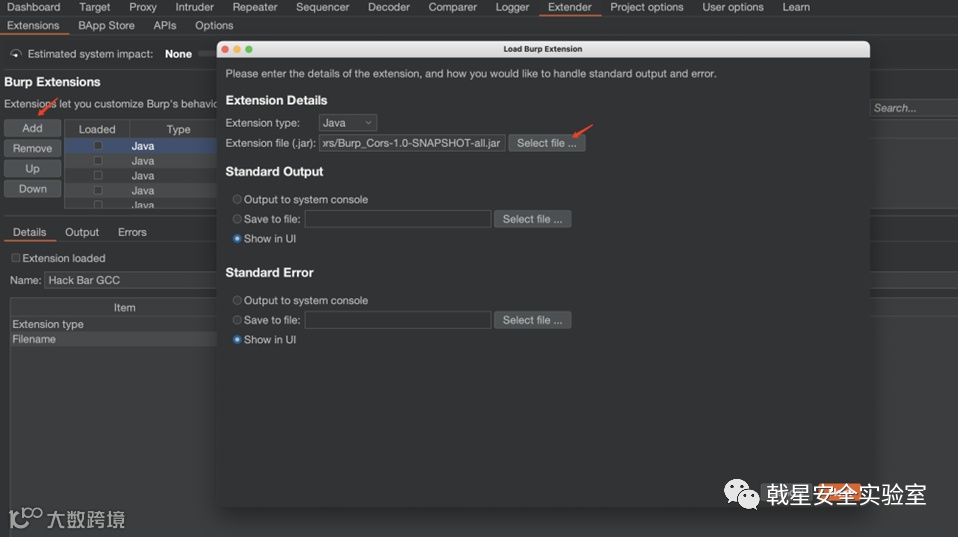Click the Remove extension button

tap(32, 148)
